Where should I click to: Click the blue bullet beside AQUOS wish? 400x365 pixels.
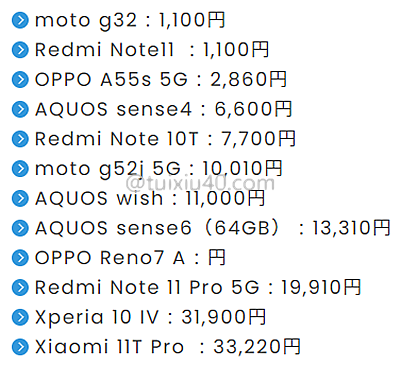(x=20, y=198)
